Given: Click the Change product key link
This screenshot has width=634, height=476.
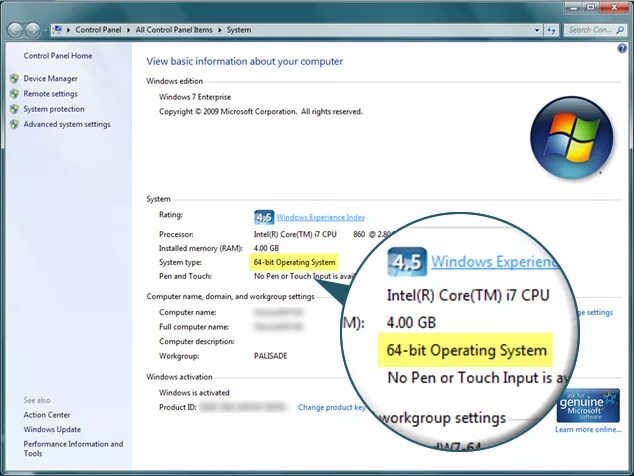Looking at the screenshot, I should pyautogui.click(x=332, y=407).
